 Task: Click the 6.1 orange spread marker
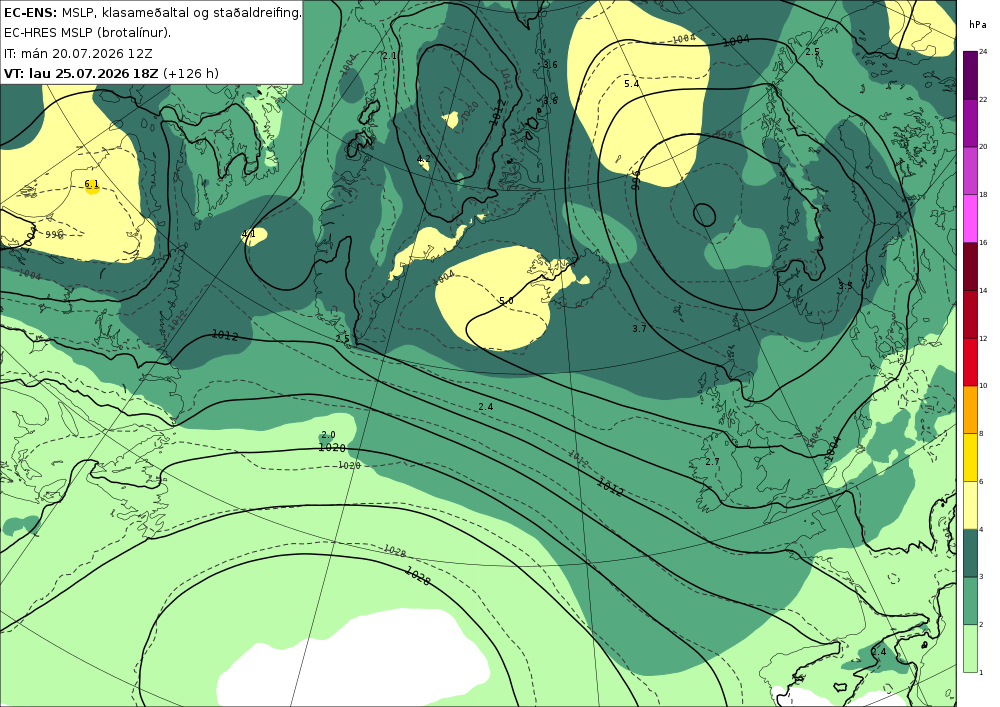[92, 186]
